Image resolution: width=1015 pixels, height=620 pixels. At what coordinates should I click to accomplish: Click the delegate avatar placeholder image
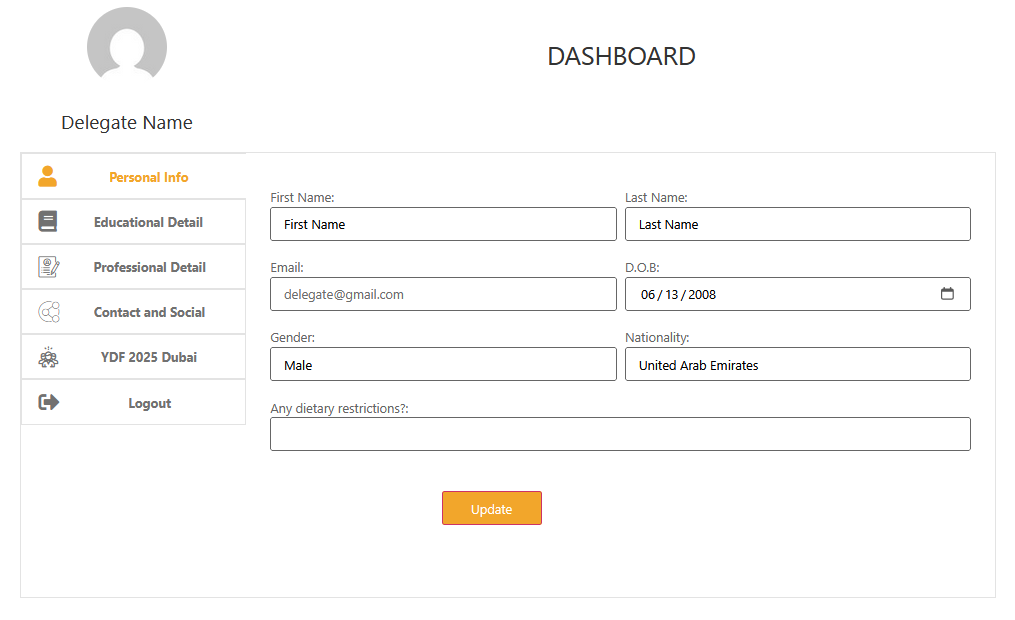pos(127,44)
